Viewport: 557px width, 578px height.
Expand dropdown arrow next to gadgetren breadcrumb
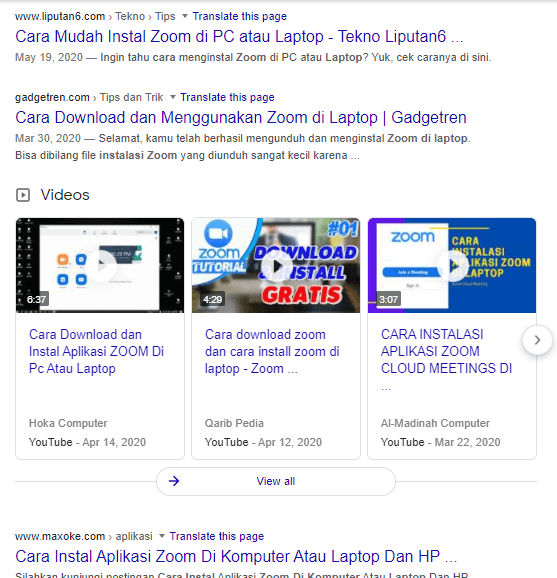coord(173,97)
